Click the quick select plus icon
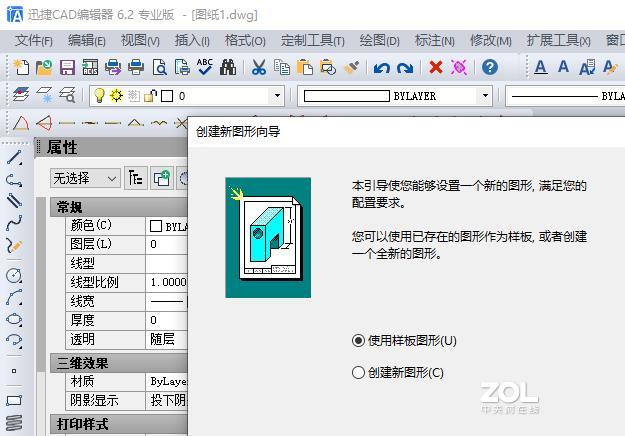The height and width of the screenshot is (436, 625). 161,178
